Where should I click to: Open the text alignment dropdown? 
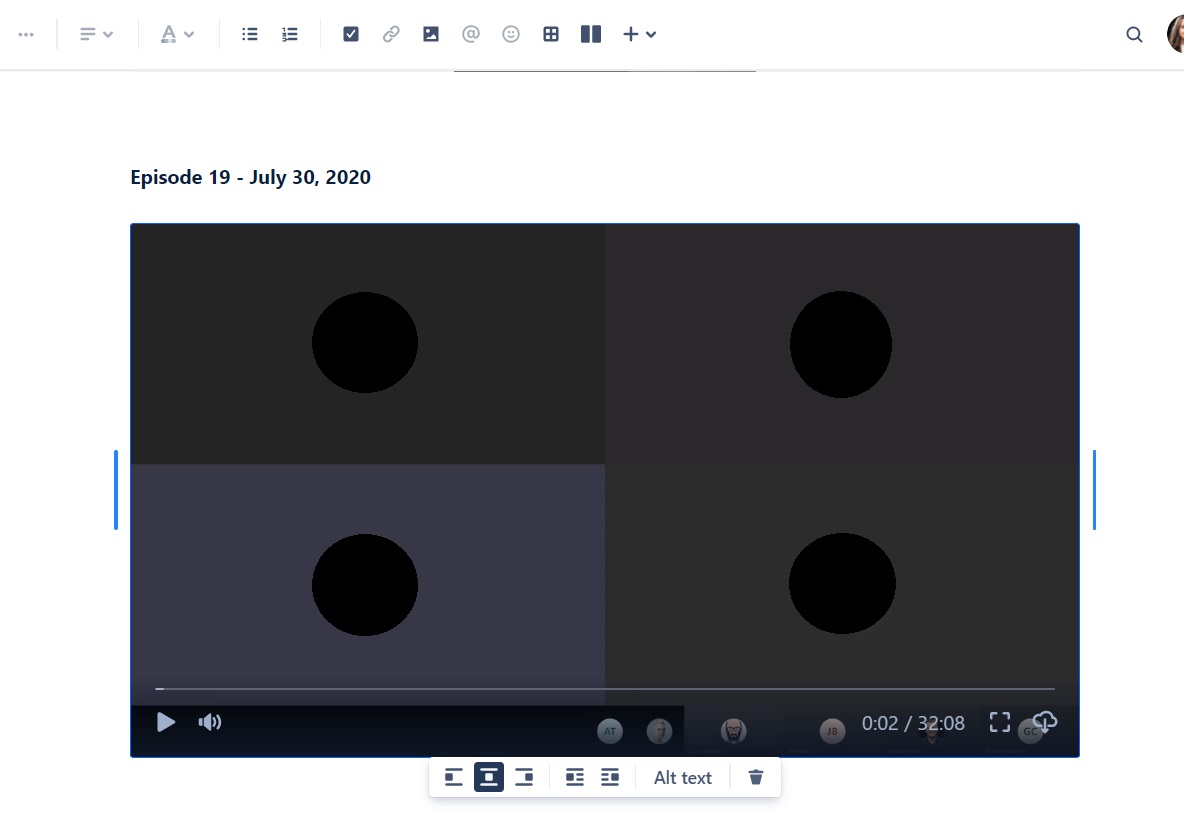96,34
